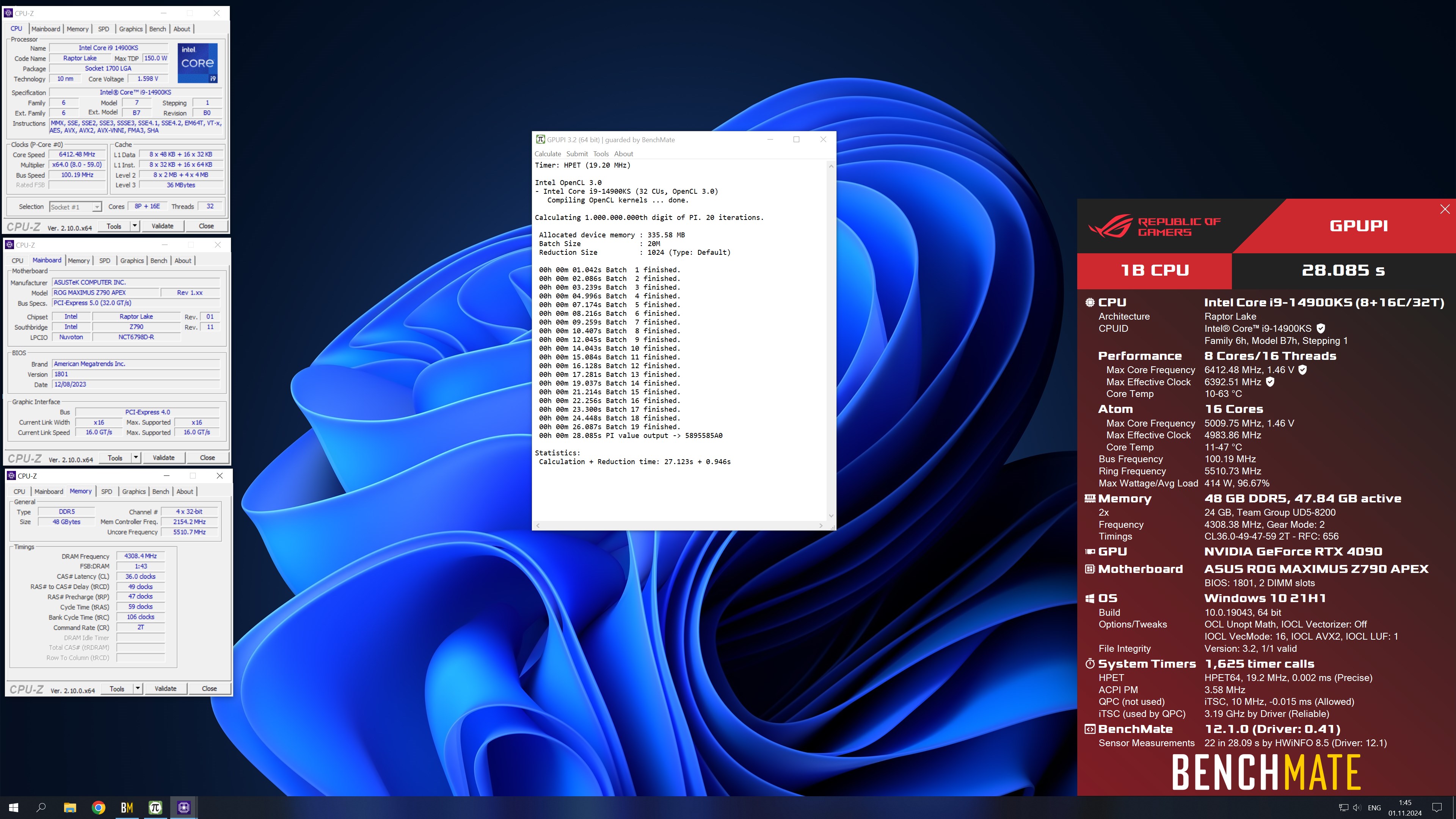
Task: Open GPUPI Submit menu
Action: [x=577, y=154]
